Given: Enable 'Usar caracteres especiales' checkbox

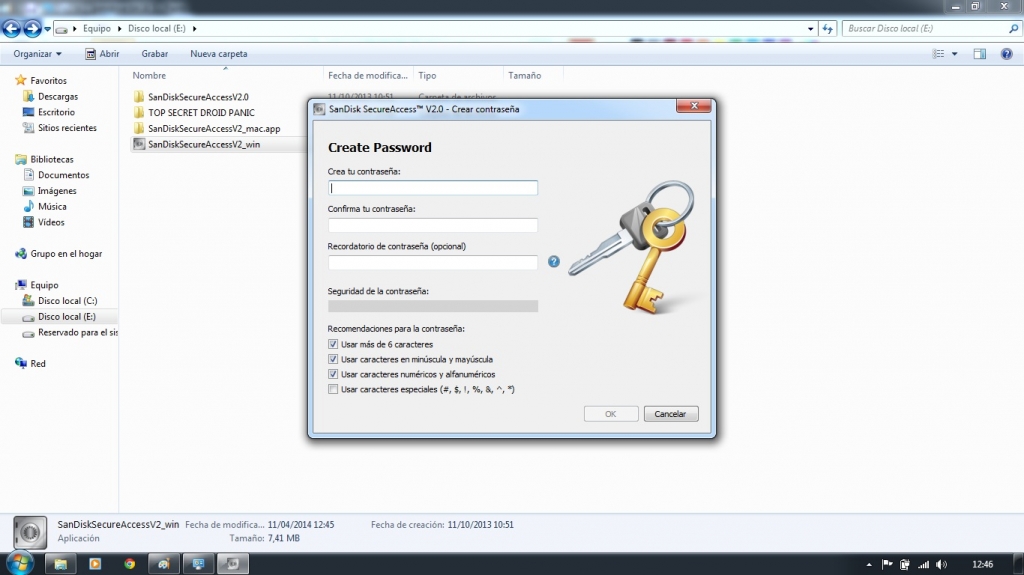Looking at the screenshot, I should (x=333, y=389).
